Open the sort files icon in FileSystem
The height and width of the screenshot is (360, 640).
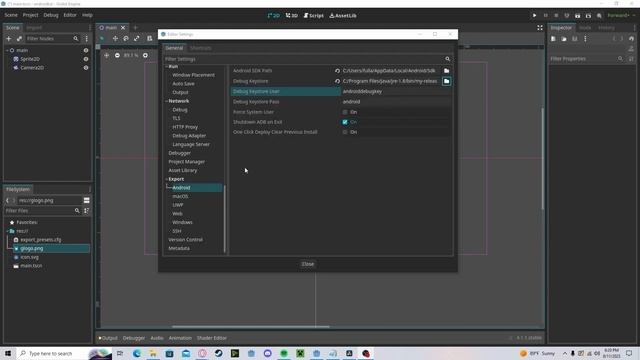(87, 211)
